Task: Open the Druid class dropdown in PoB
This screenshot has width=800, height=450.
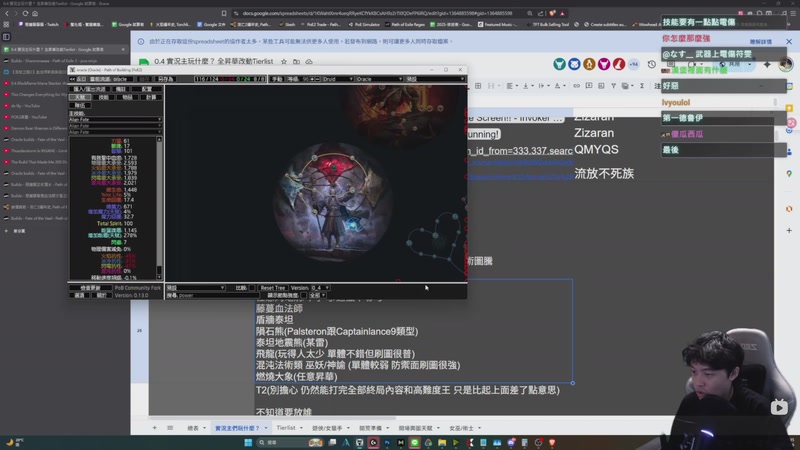Action: pyautogui.click(x=337, y=79)
